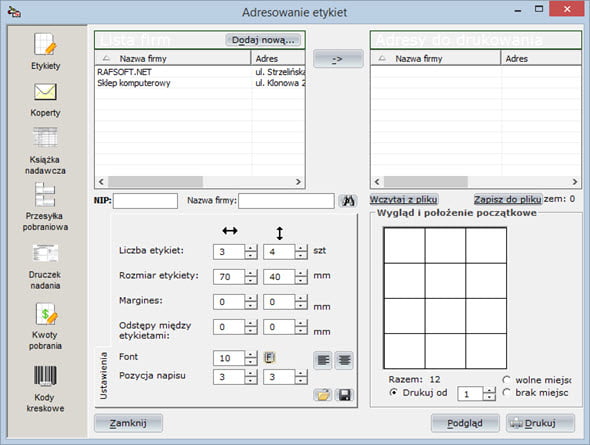Select the RAFSOFT.NET row
This screenshot has height=445, width=590.
pos(199,72)
